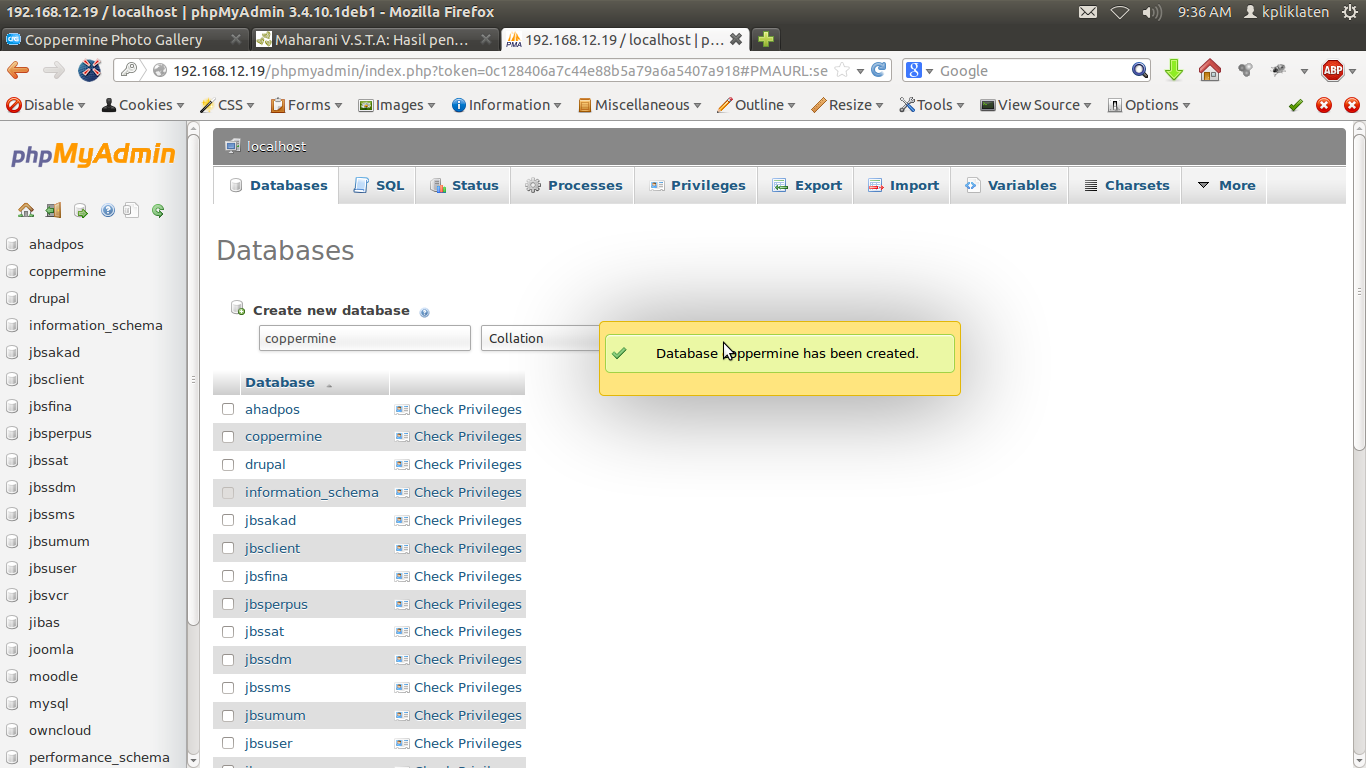This screenshot has width=1366, height=768.
Task: Open the Forms dropdown menu
Action: (x=307, y=105)
